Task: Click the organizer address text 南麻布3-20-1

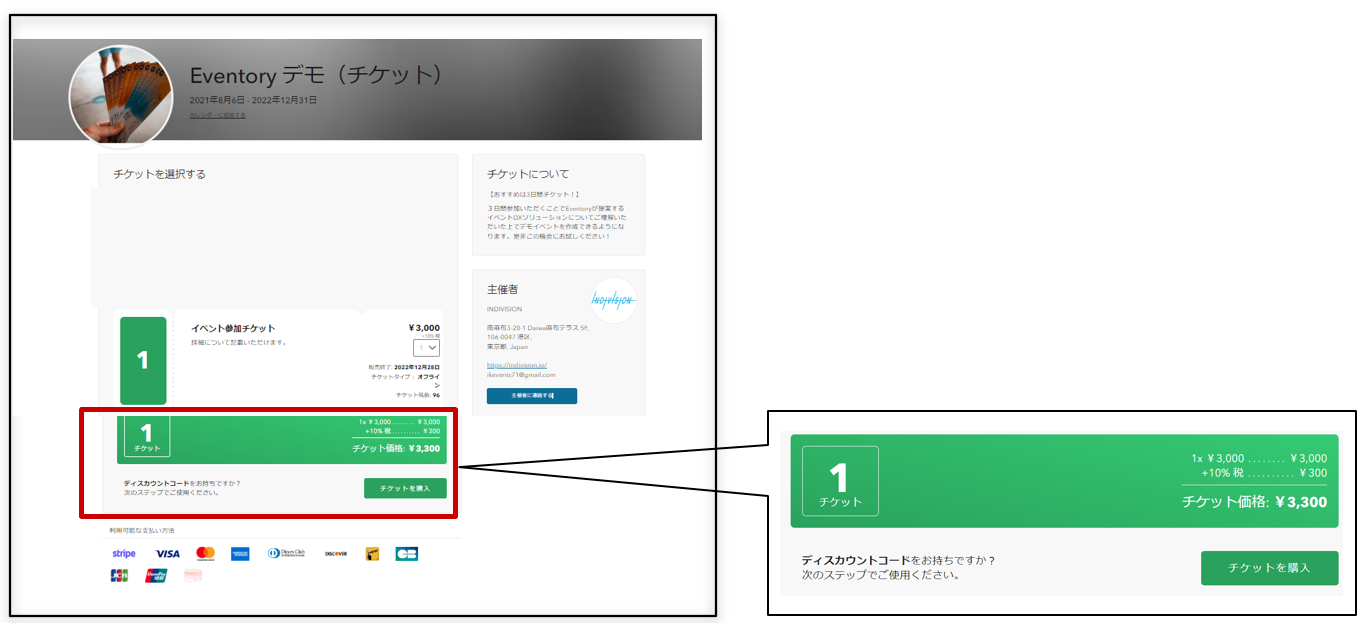Action: [538, 327]
